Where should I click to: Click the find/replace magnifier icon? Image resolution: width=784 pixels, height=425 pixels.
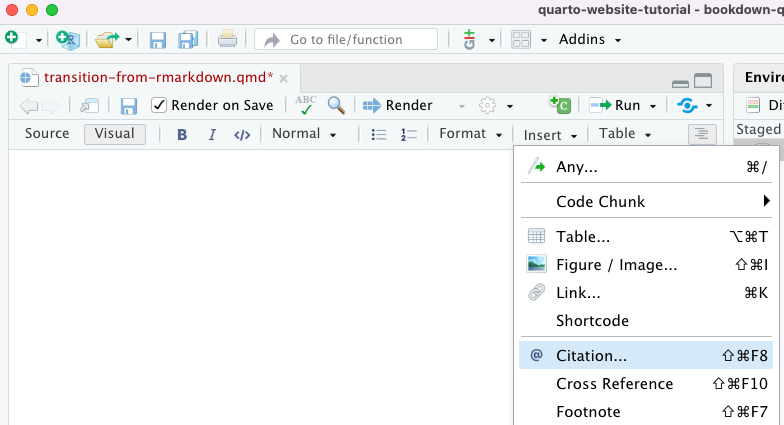pyautogui.click(x=336, y=105)
